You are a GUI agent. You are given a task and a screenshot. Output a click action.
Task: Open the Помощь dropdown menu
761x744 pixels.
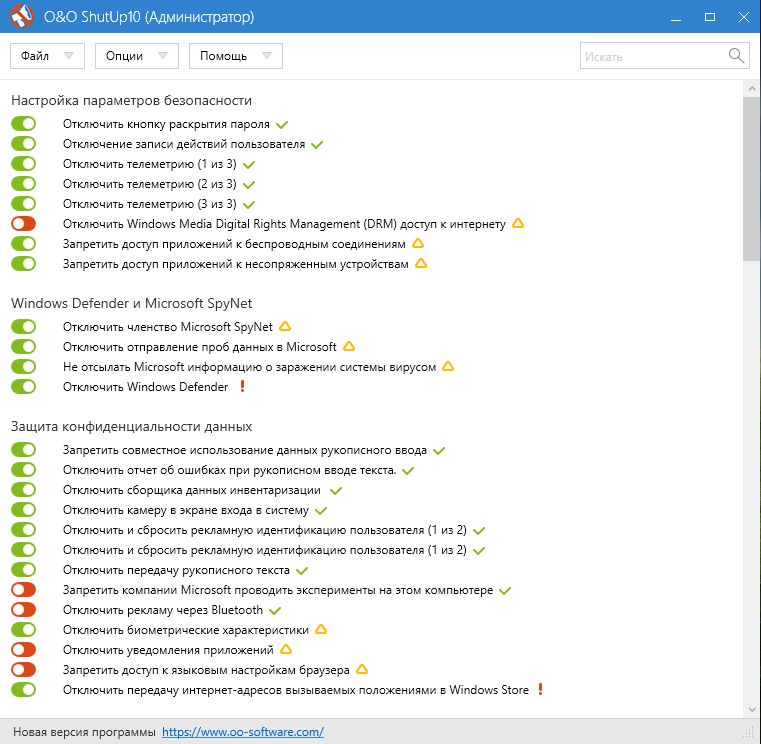[235, 56]
